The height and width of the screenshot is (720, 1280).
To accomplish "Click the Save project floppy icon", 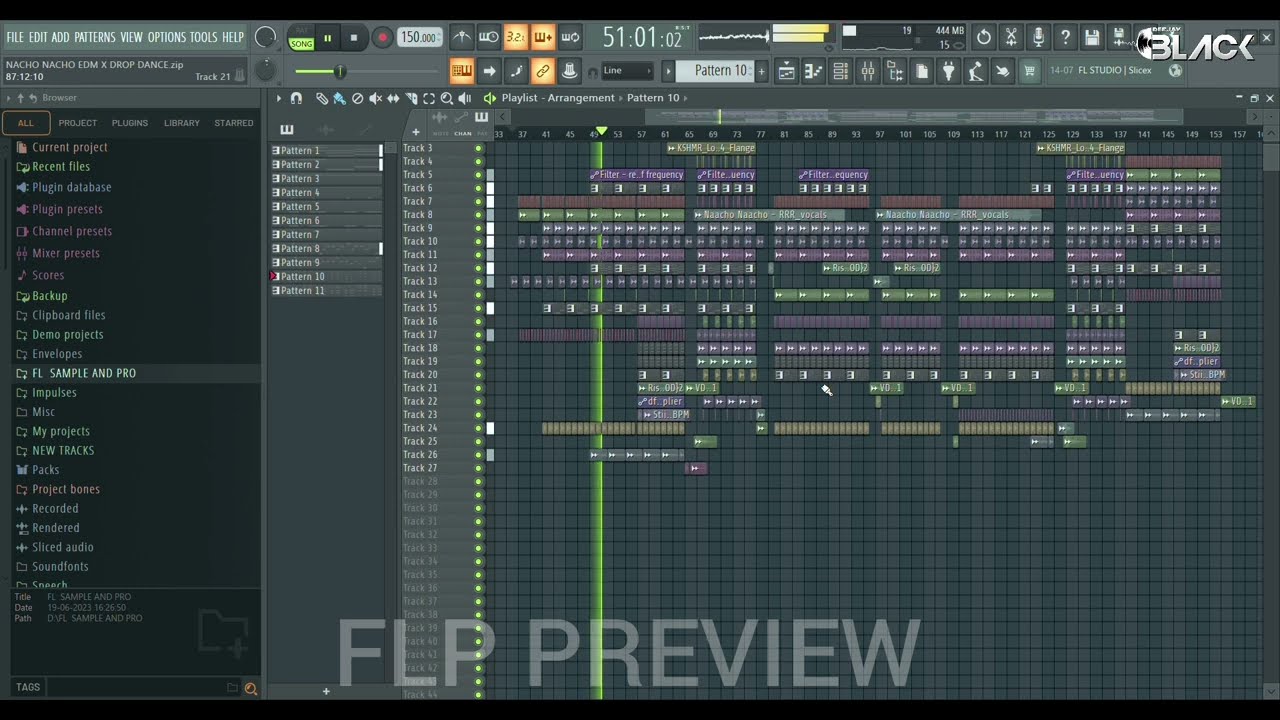I will click(1092, 37).
